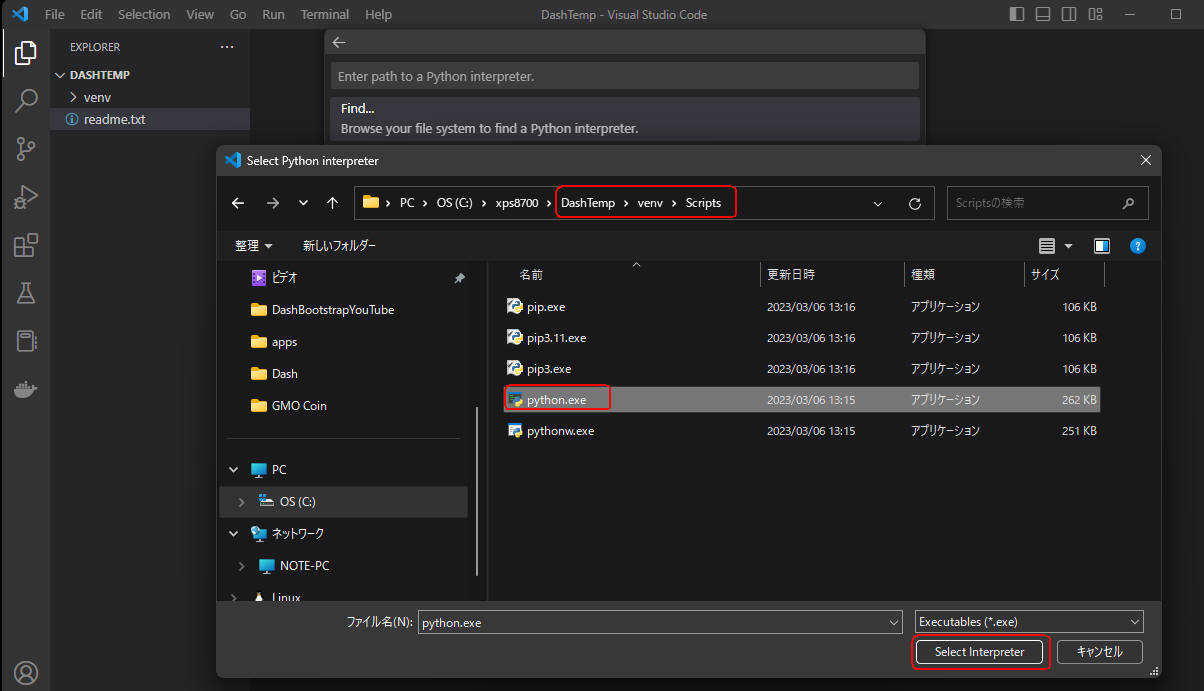Open file type Executables (*.exe) combo box
The height and width of the screenshot is (691, 1204).
pos(1029,622)
